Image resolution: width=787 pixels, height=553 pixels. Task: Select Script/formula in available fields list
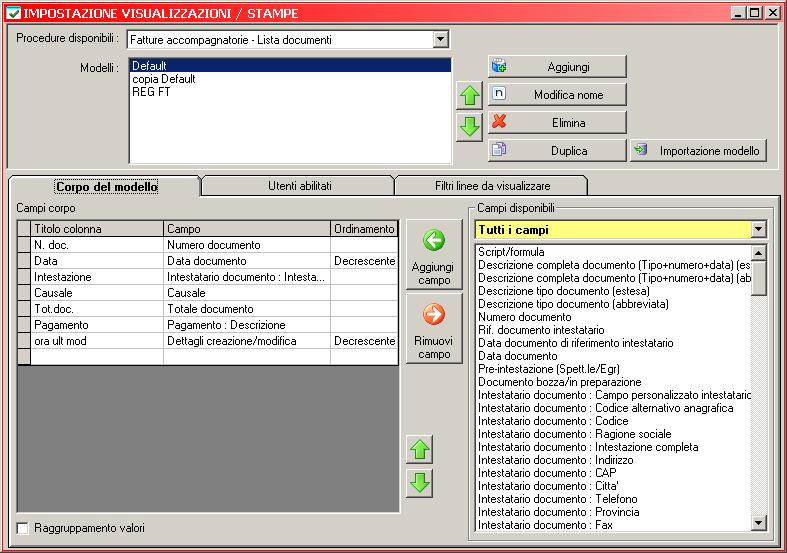coord(509,252)
